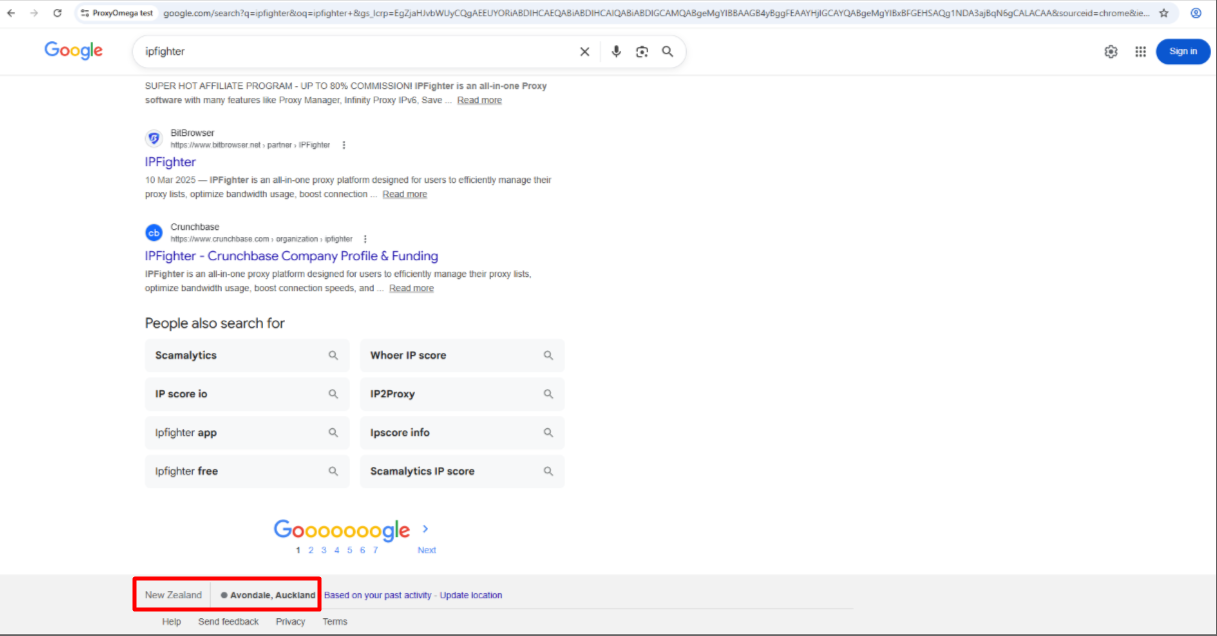1217x636 pixels.
Task: Open Google settings gear icon
Action: click(1111, 52)
